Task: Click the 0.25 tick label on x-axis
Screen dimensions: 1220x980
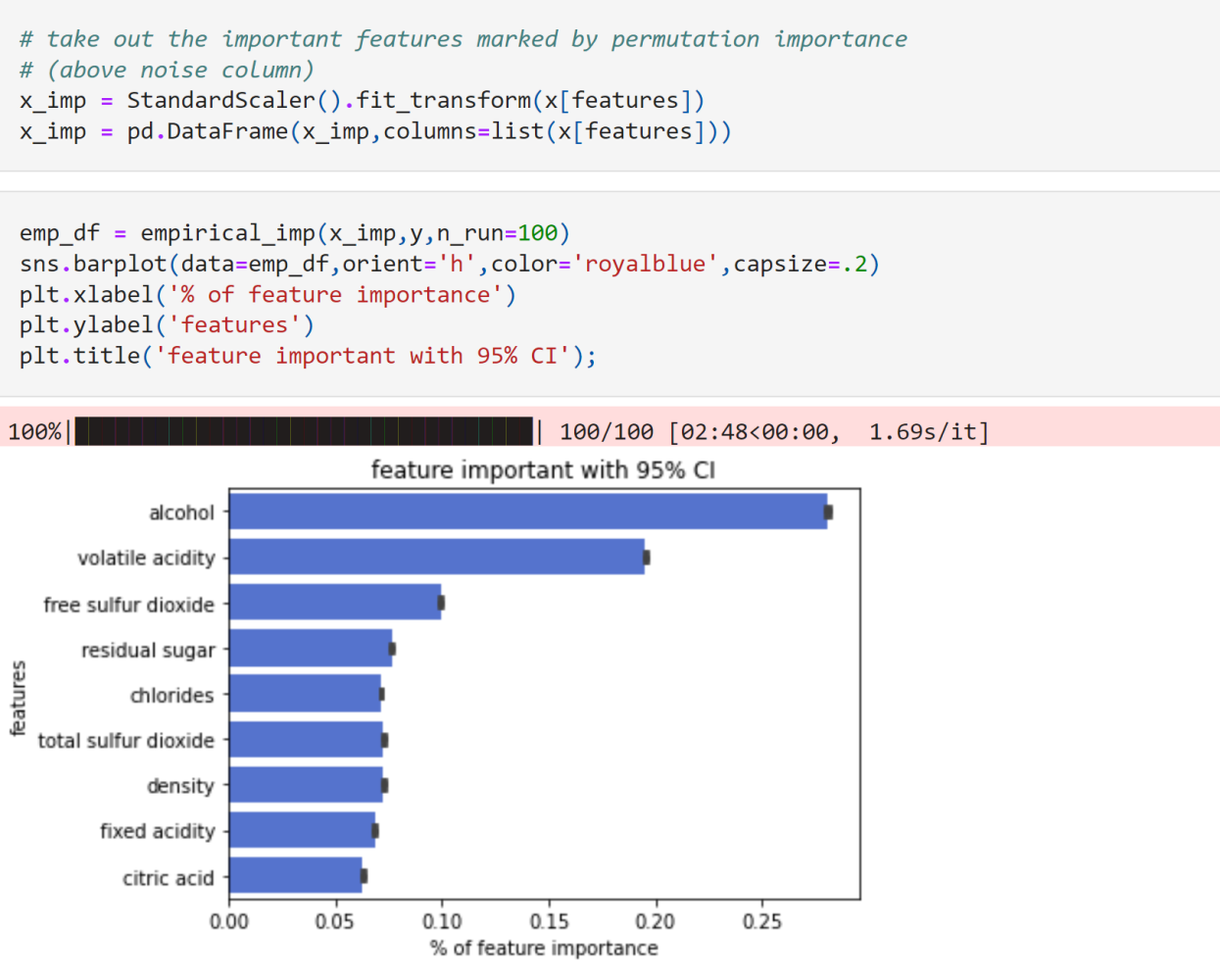Action: [x=761, y=921]
